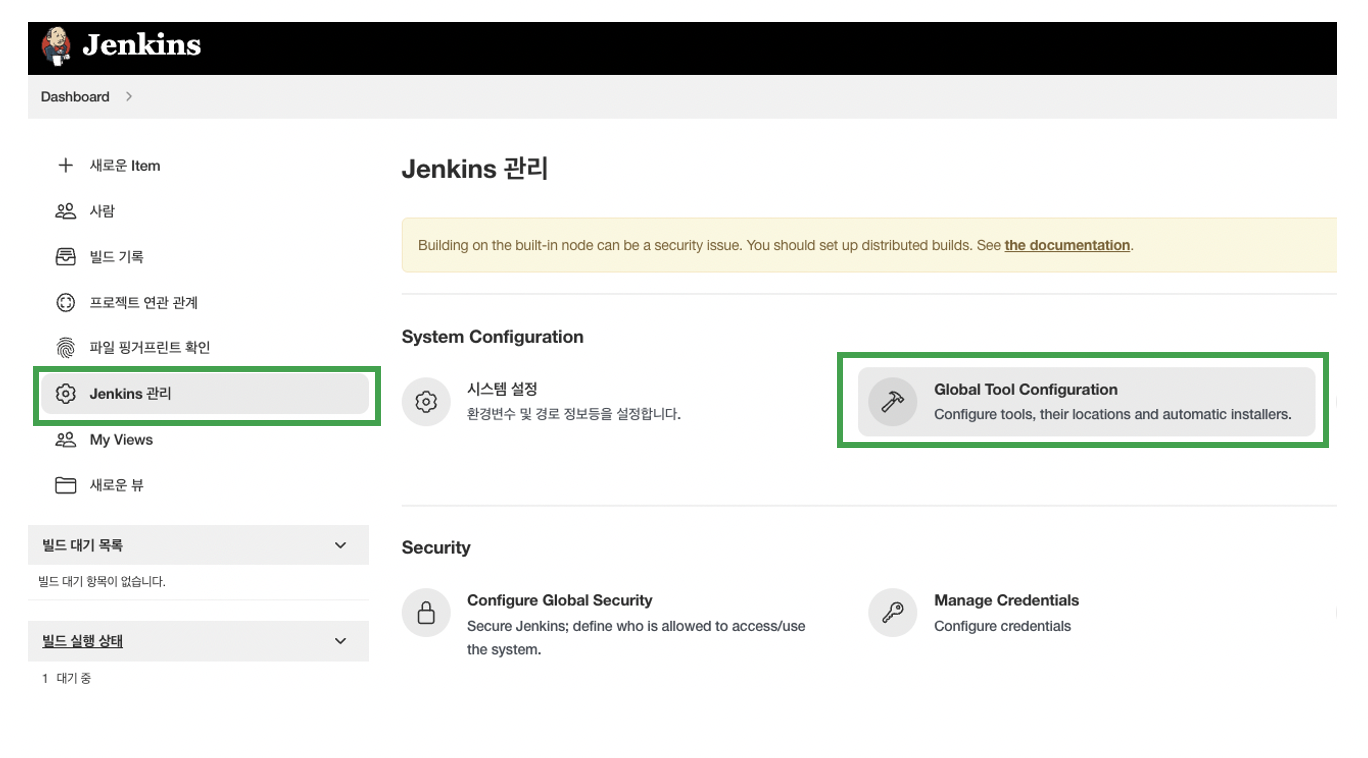Click the fingerprint icon in sidebar
This screenshot has width=1368, height=758.
click(x=65, y=348)
